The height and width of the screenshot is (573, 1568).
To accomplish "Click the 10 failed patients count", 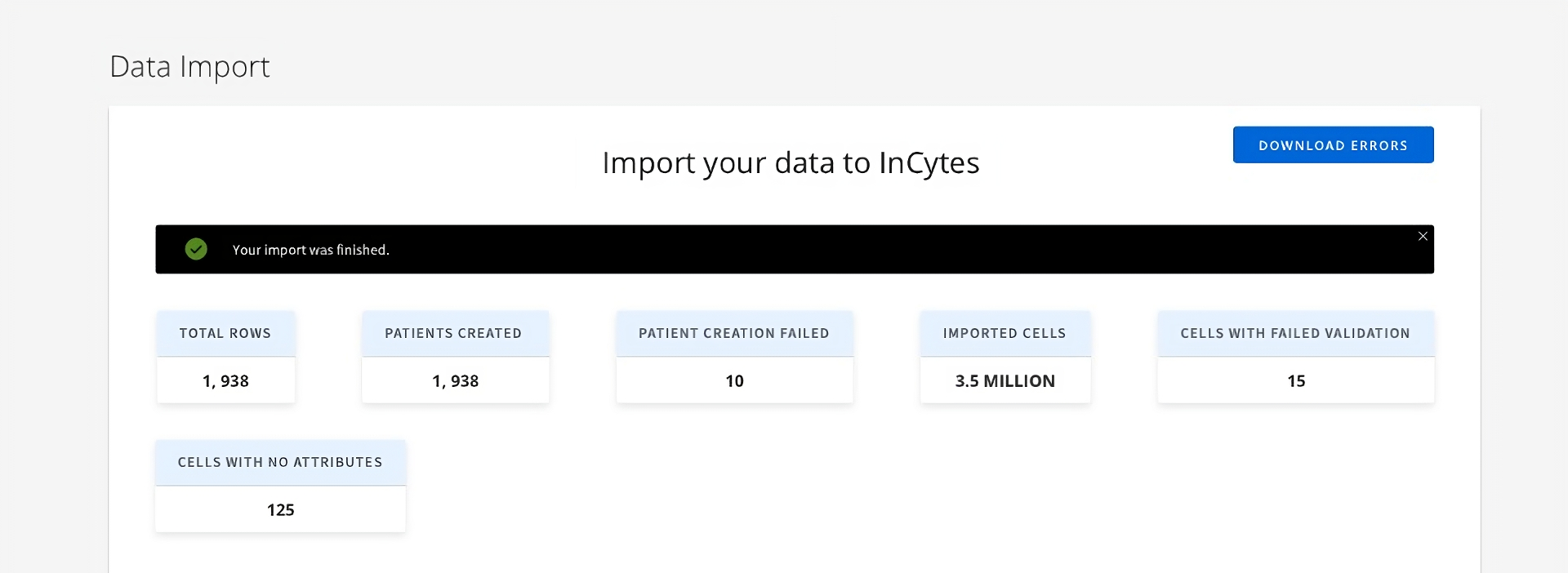I will click(733, 380).
